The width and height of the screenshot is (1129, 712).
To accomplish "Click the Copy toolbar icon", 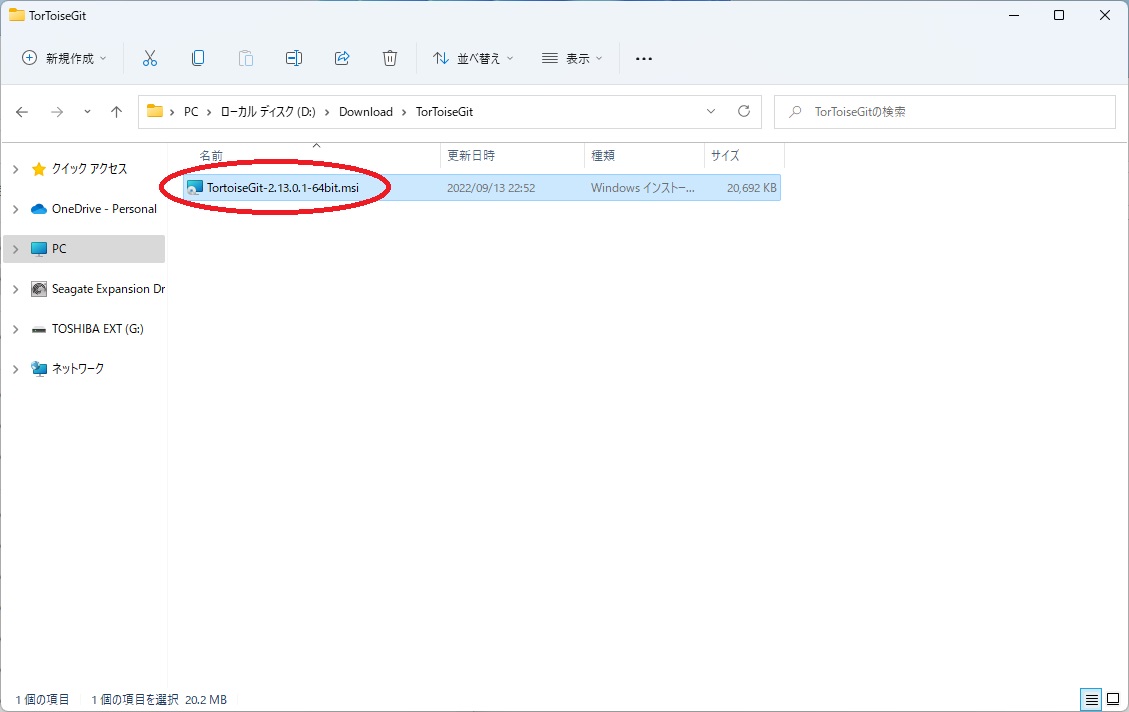I will [x=198, y=58].
